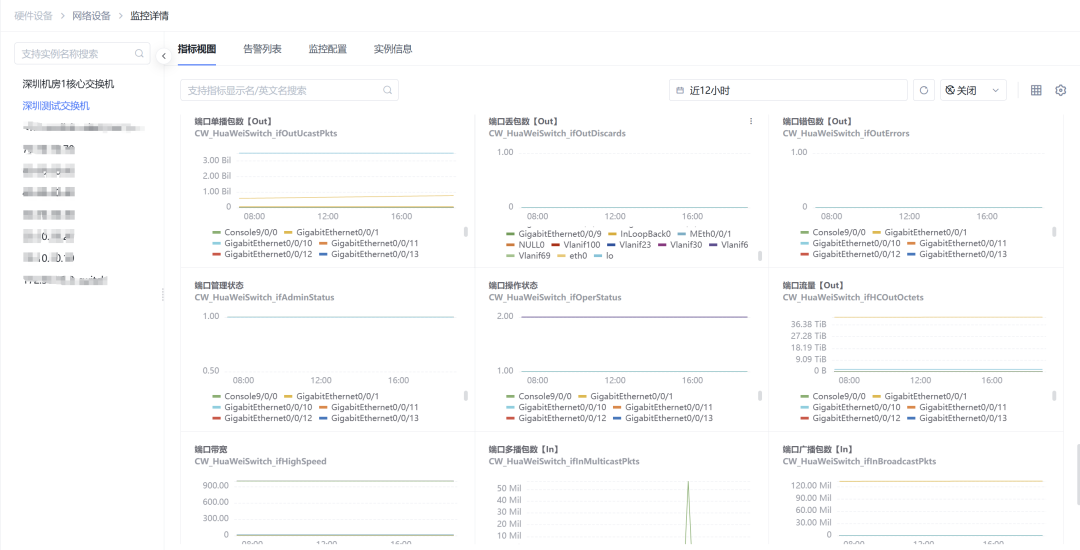Click CW_HuaWeiSwitch_ifOutErrors metric name

pyautogui.click(x=846, y=133)
